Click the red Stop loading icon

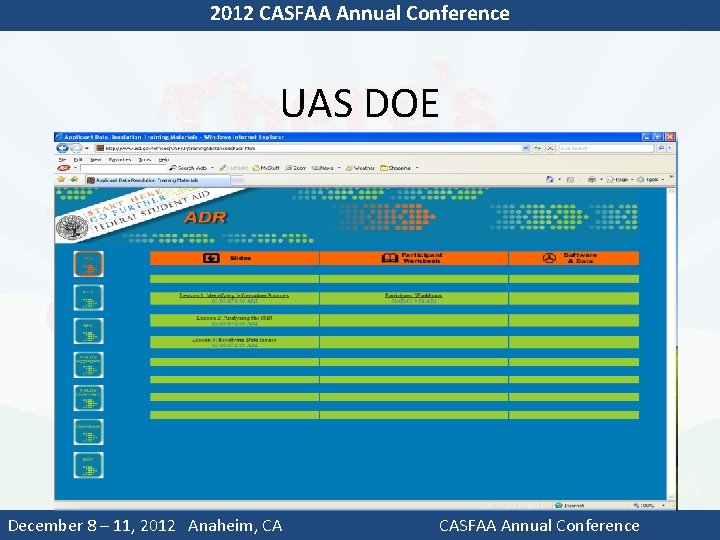tap(551, 148)
